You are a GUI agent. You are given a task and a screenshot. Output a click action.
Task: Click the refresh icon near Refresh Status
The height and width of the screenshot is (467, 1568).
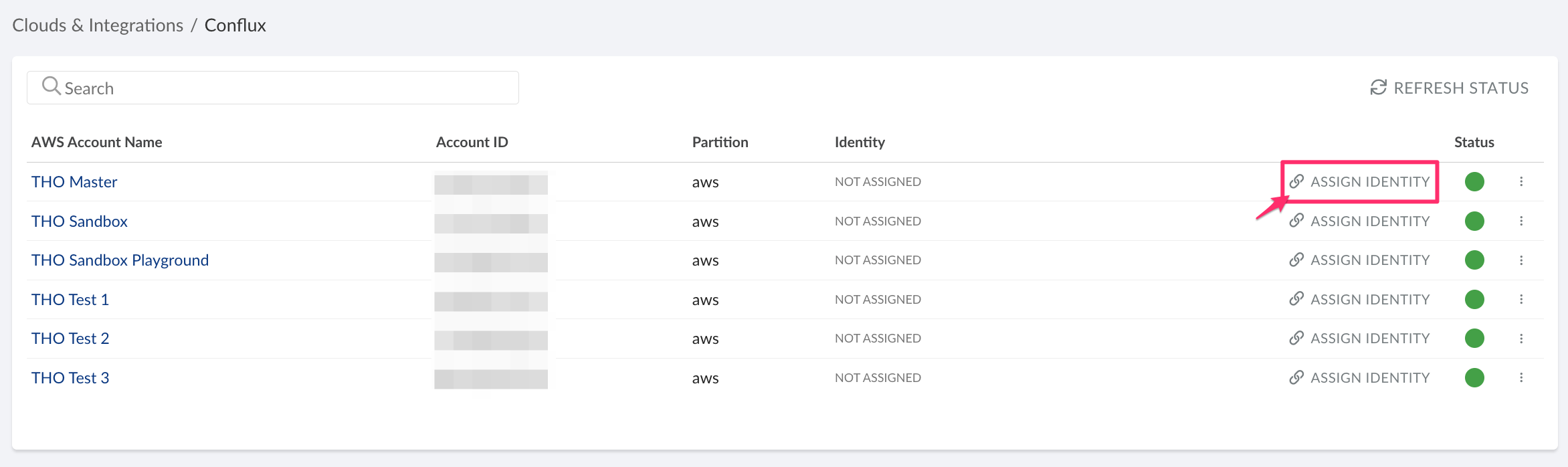[x=1377, y=87]
